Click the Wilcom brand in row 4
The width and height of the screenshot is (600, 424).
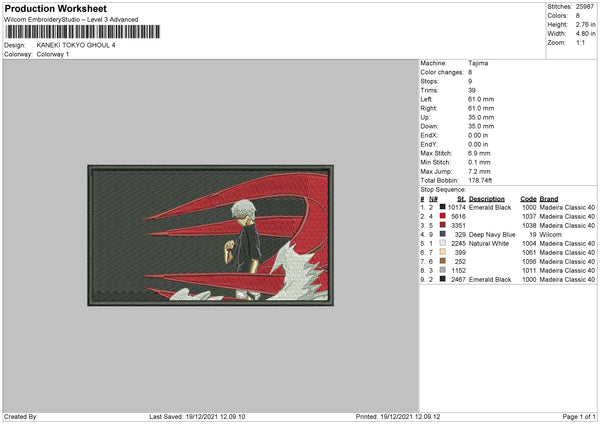point(550,235)
